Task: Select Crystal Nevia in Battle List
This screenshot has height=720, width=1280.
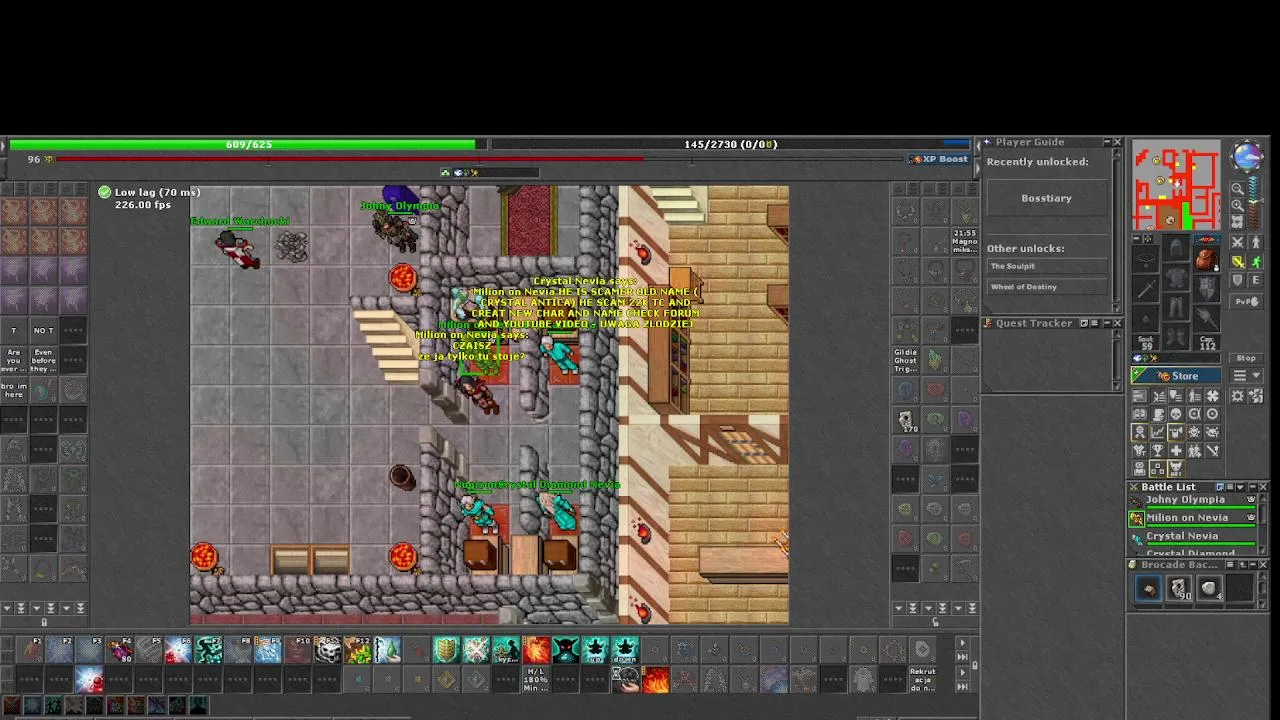Action: (x=1194, y=537)
